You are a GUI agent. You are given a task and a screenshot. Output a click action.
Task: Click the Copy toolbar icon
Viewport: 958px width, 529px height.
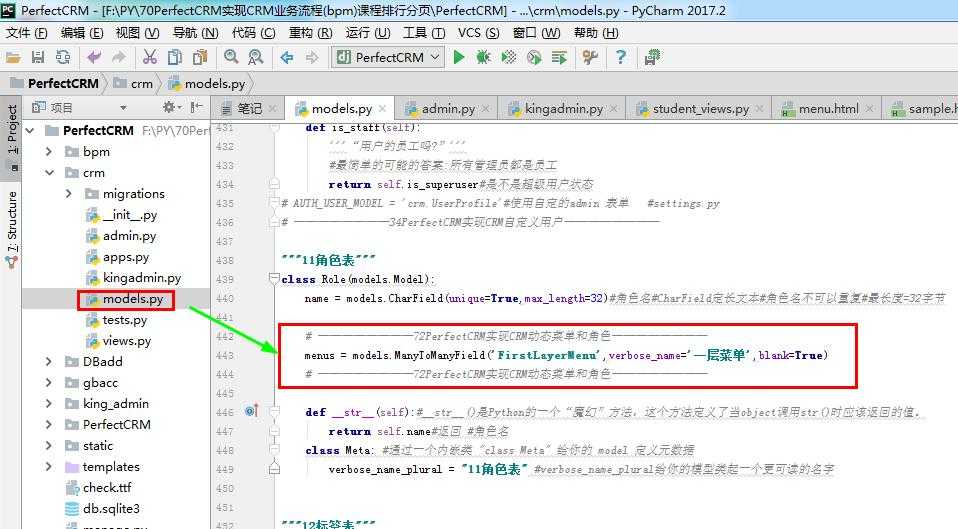pos(175,57)
